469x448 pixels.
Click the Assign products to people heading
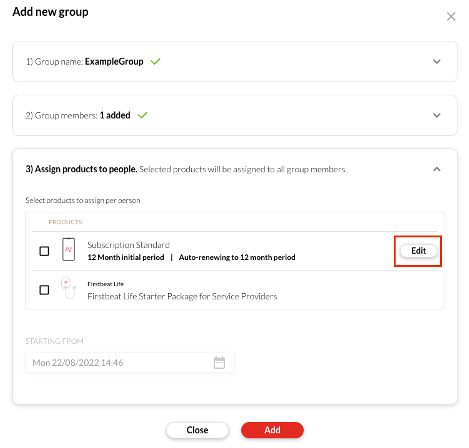pos(81,169)
